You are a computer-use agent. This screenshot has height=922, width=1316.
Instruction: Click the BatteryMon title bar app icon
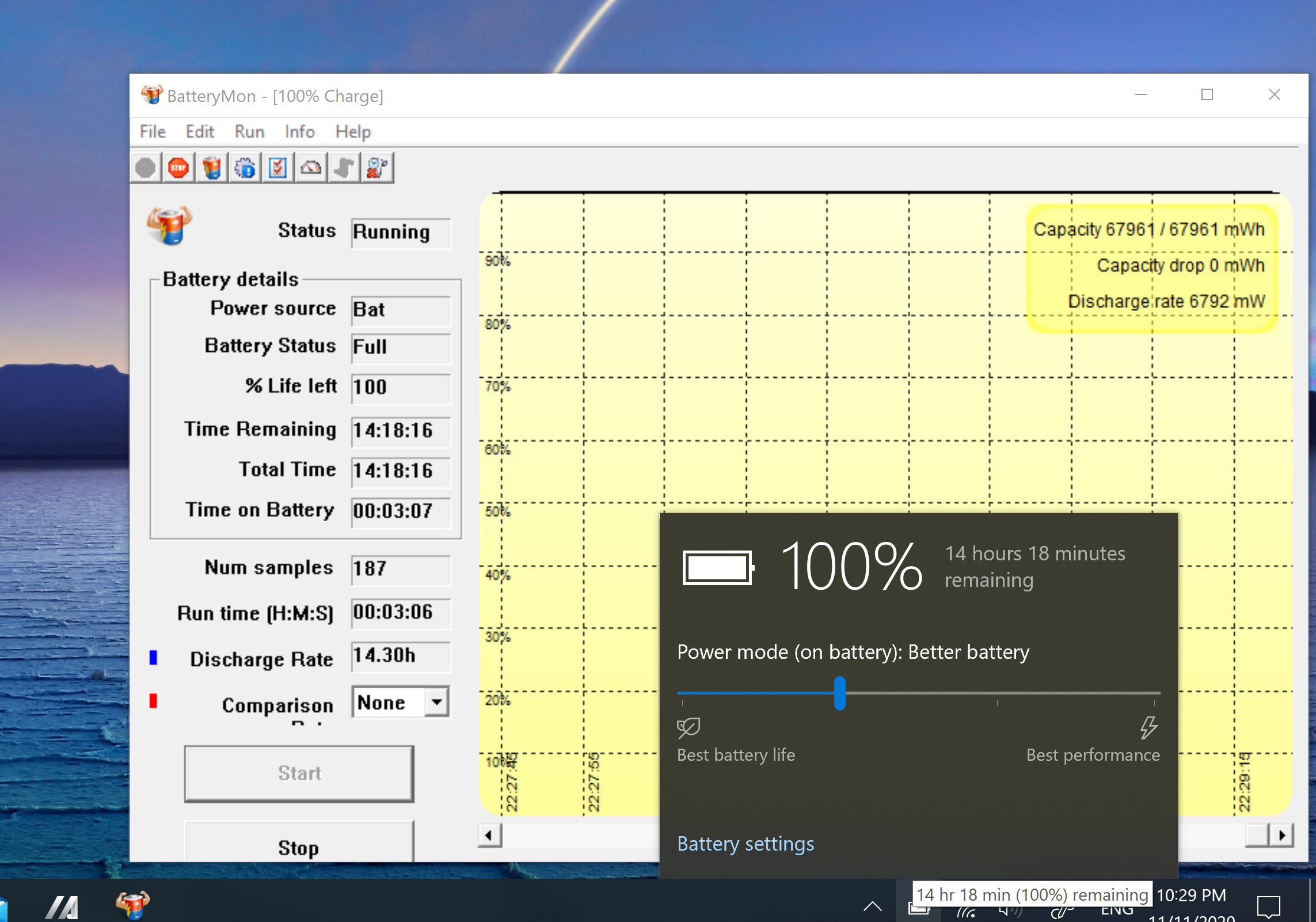point(152,95)
